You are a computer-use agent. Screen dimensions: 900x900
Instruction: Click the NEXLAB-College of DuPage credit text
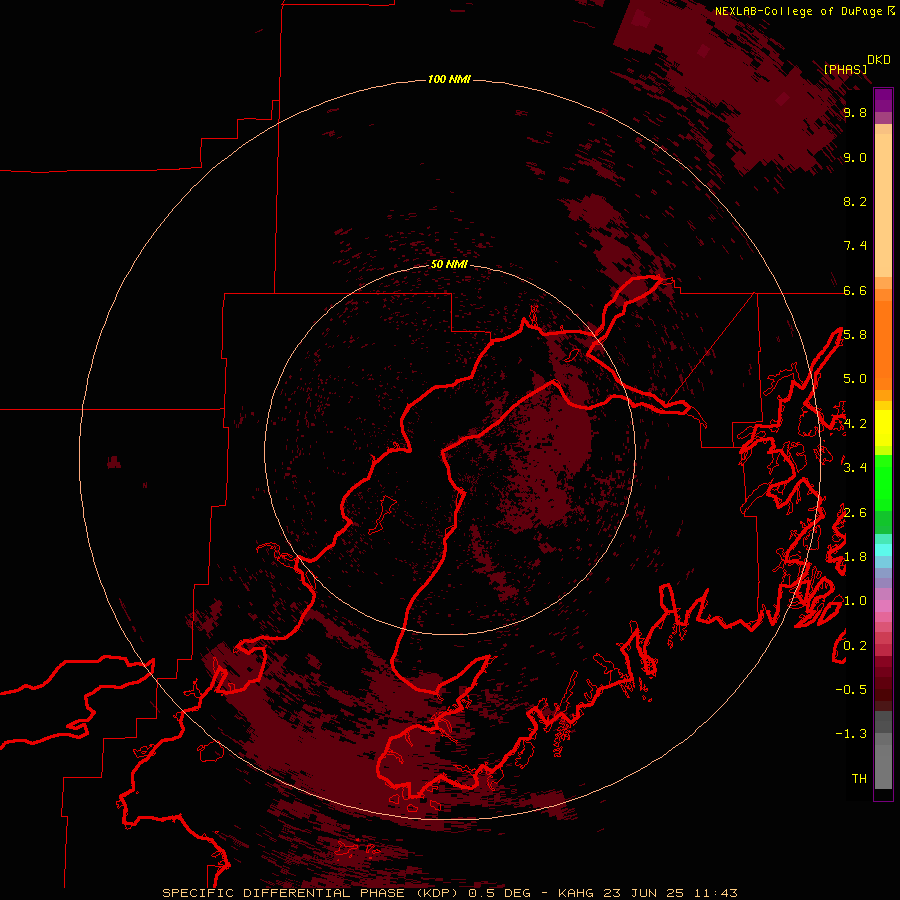point(798,11)
